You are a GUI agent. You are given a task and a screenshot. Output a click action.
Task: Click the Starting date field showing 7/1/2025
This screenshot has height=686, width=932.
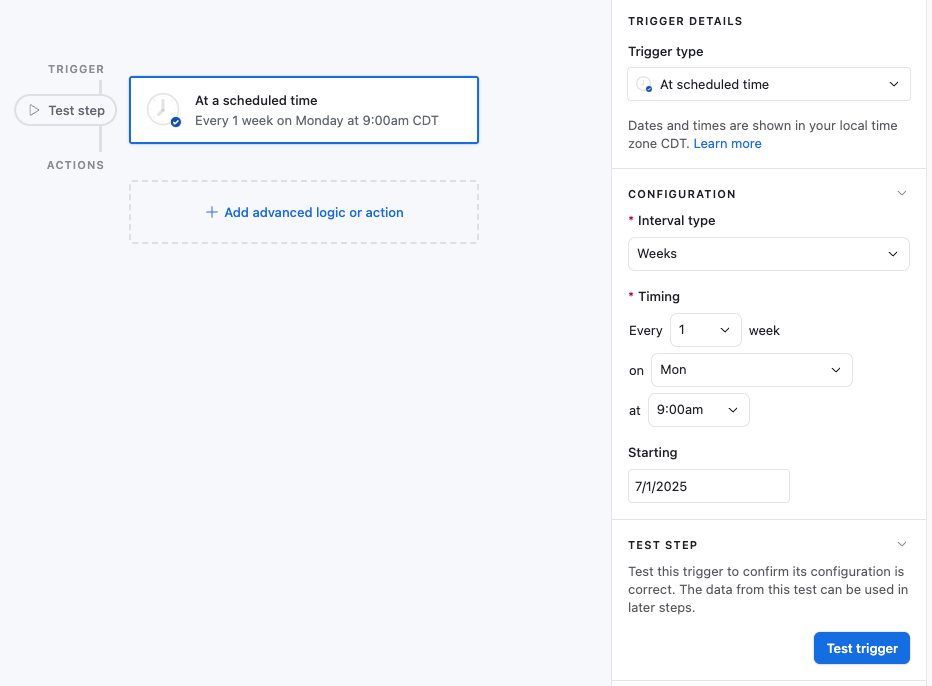pos(708,487)
